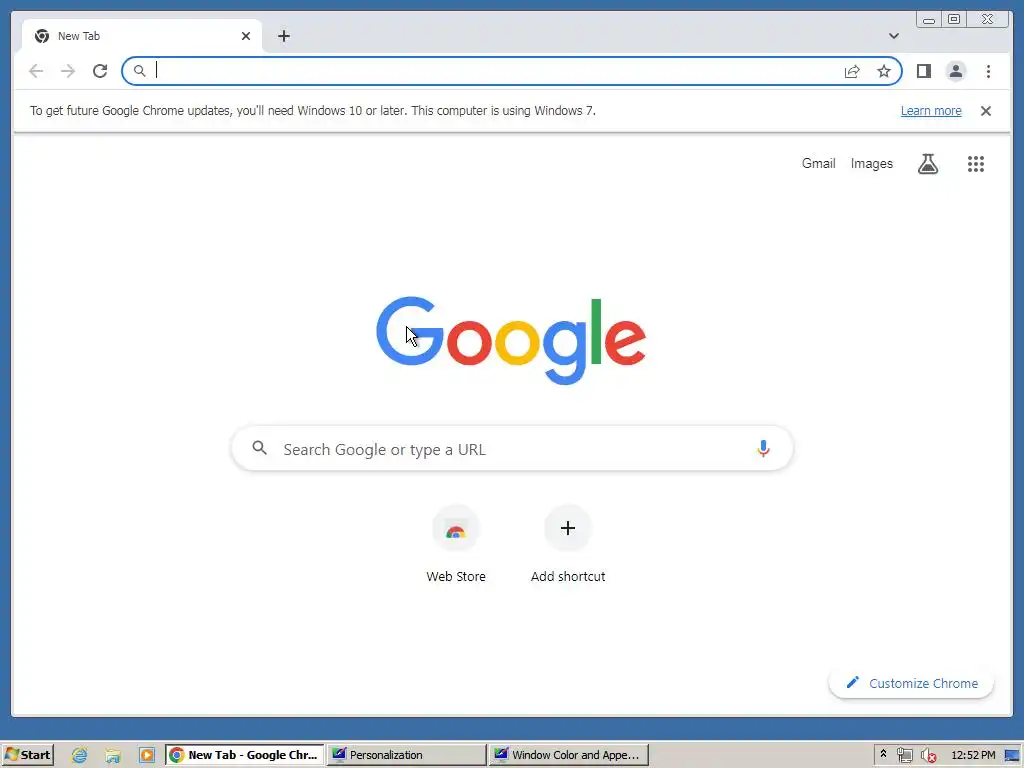Open the Google apps grid
The image size is (1024, 768).
coord(975,163)
